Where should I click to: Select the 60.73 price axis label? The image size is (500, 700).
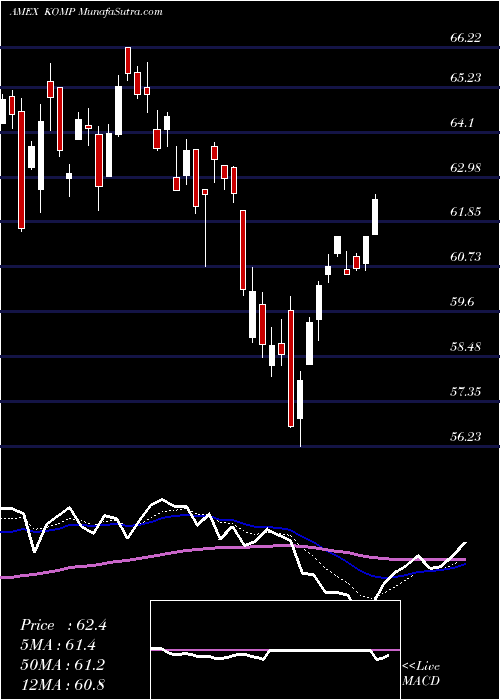[x=466, y=257]
